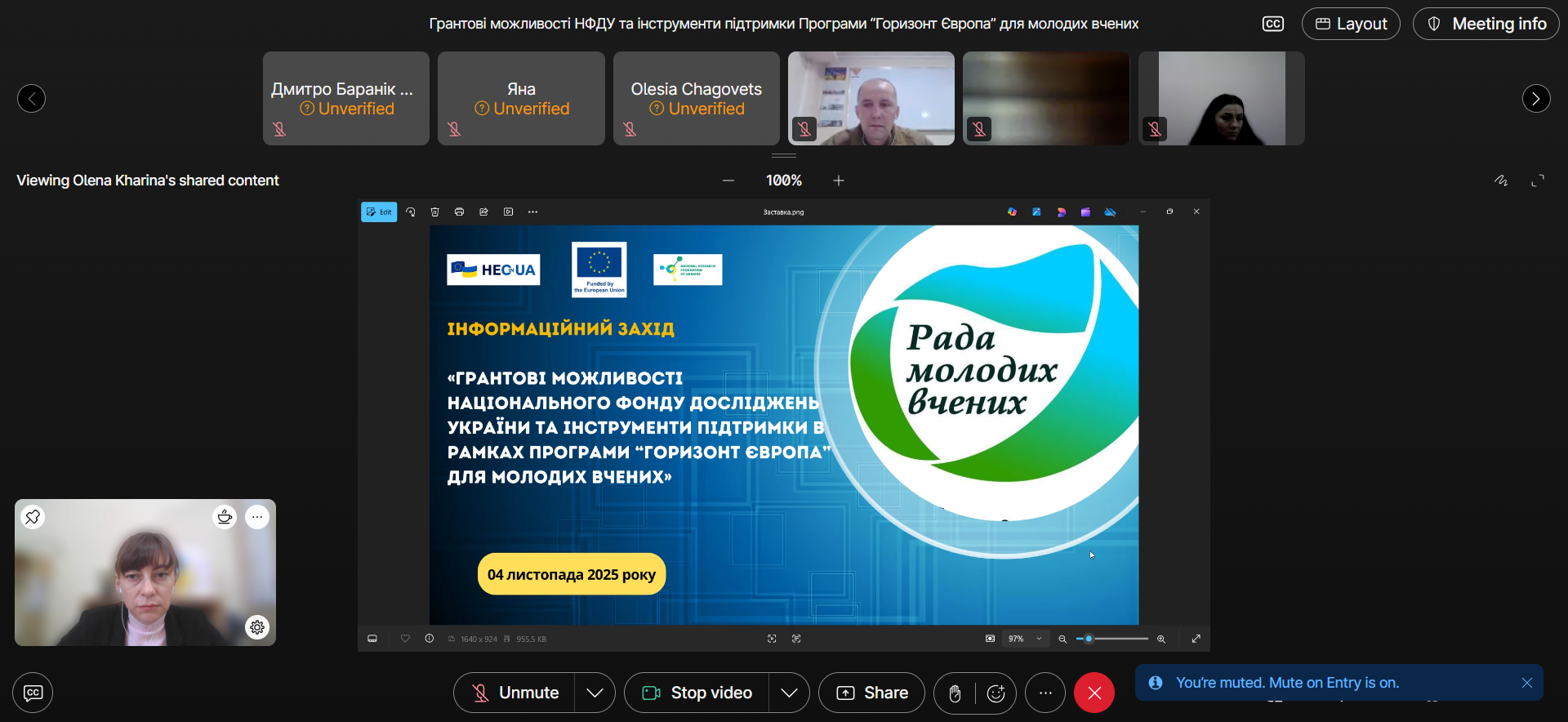Viewport: 1568px width, 722px height.
Task: Pin the self-view video tile
Action: pyautogui.click(x=33, y=517)
